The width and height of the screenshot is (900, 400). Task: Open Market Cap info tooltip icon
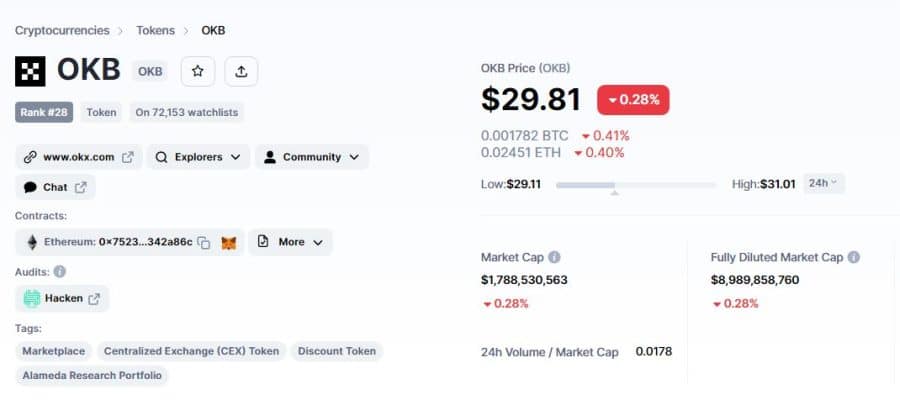[x=554, y=257]
